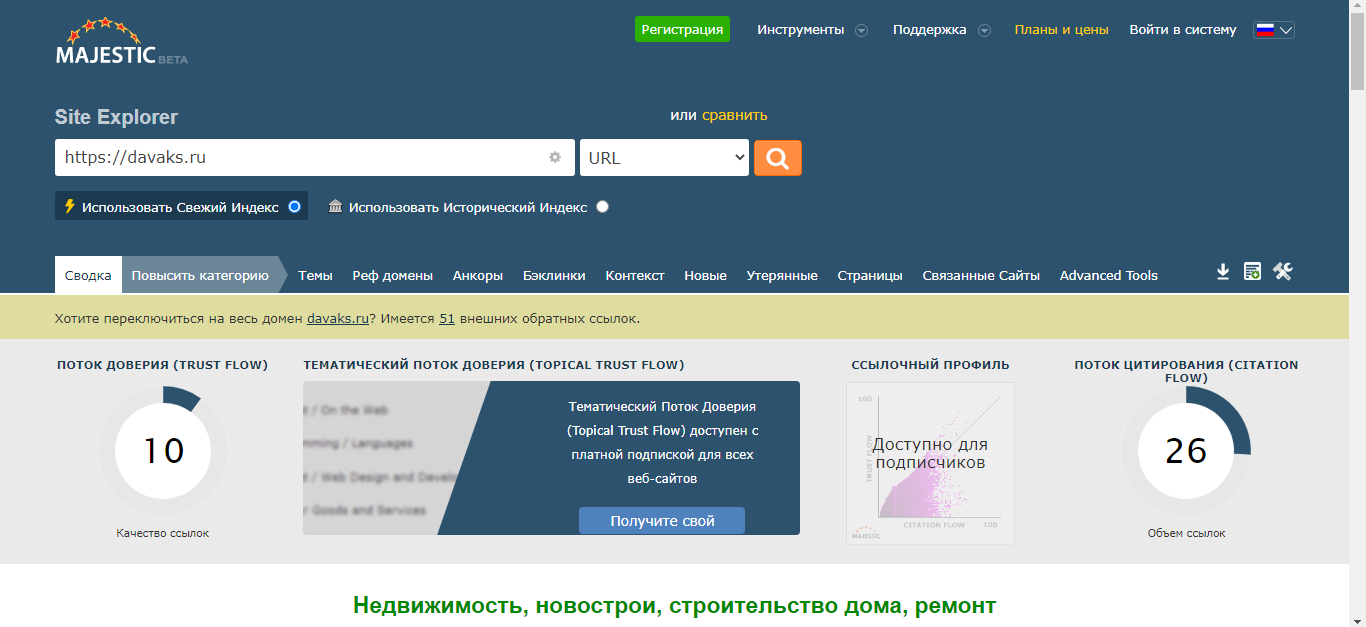Click the 51 backlinks link
This screenshot has width=1366, height=627.
point(447,318)
